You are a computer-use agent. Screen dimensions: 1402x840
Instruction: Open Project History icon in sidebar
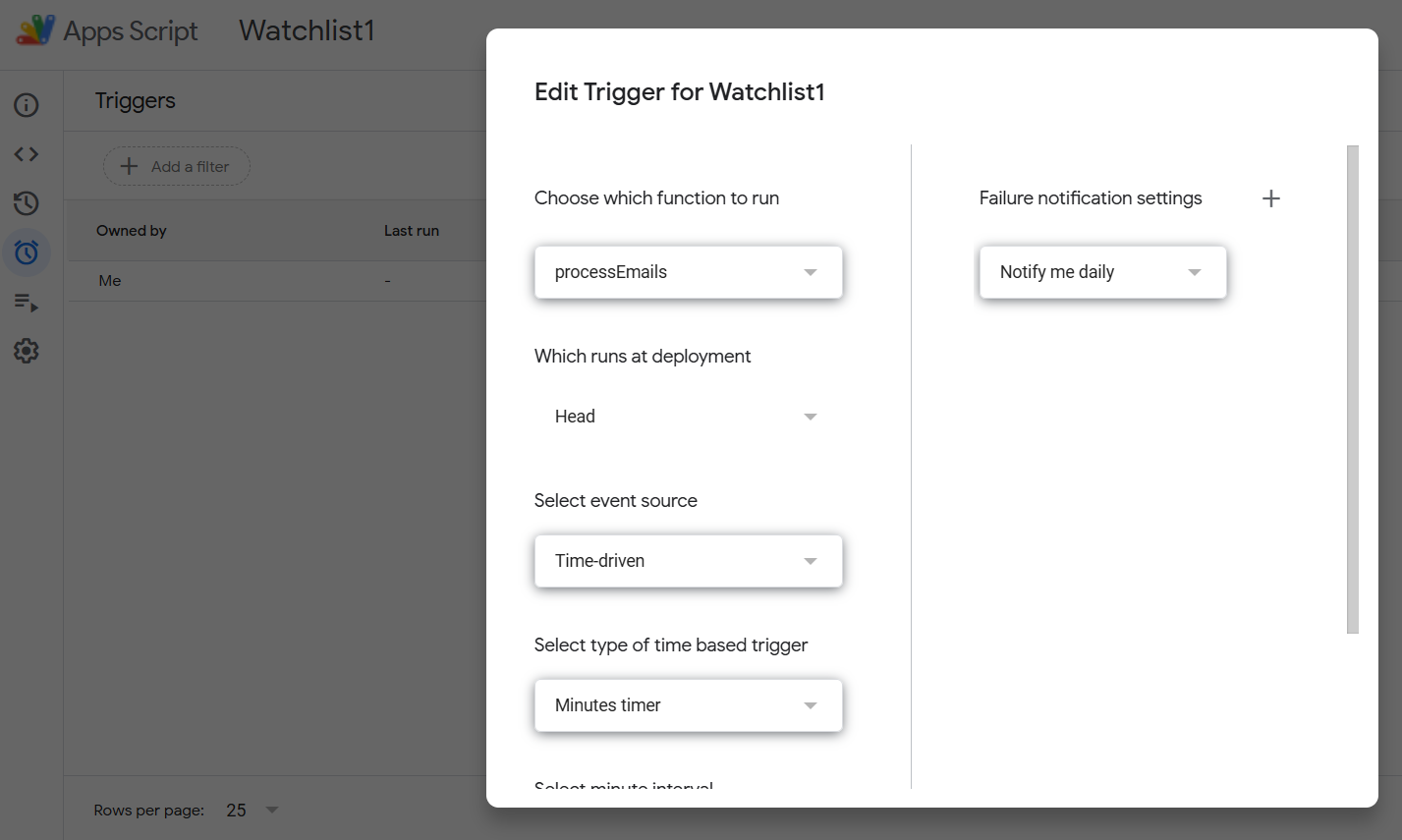tap(27, 203)
